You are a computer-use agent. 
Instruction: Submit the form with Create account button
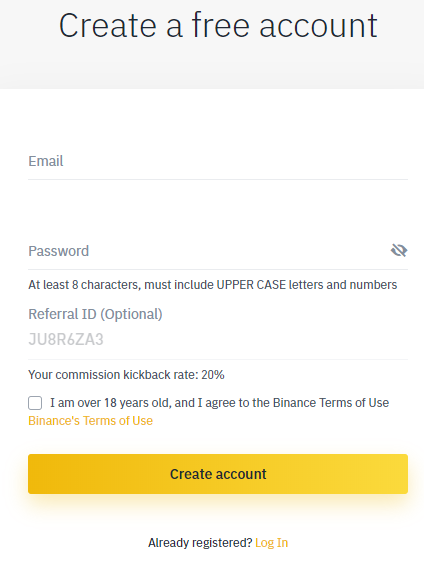coord(218,474)
